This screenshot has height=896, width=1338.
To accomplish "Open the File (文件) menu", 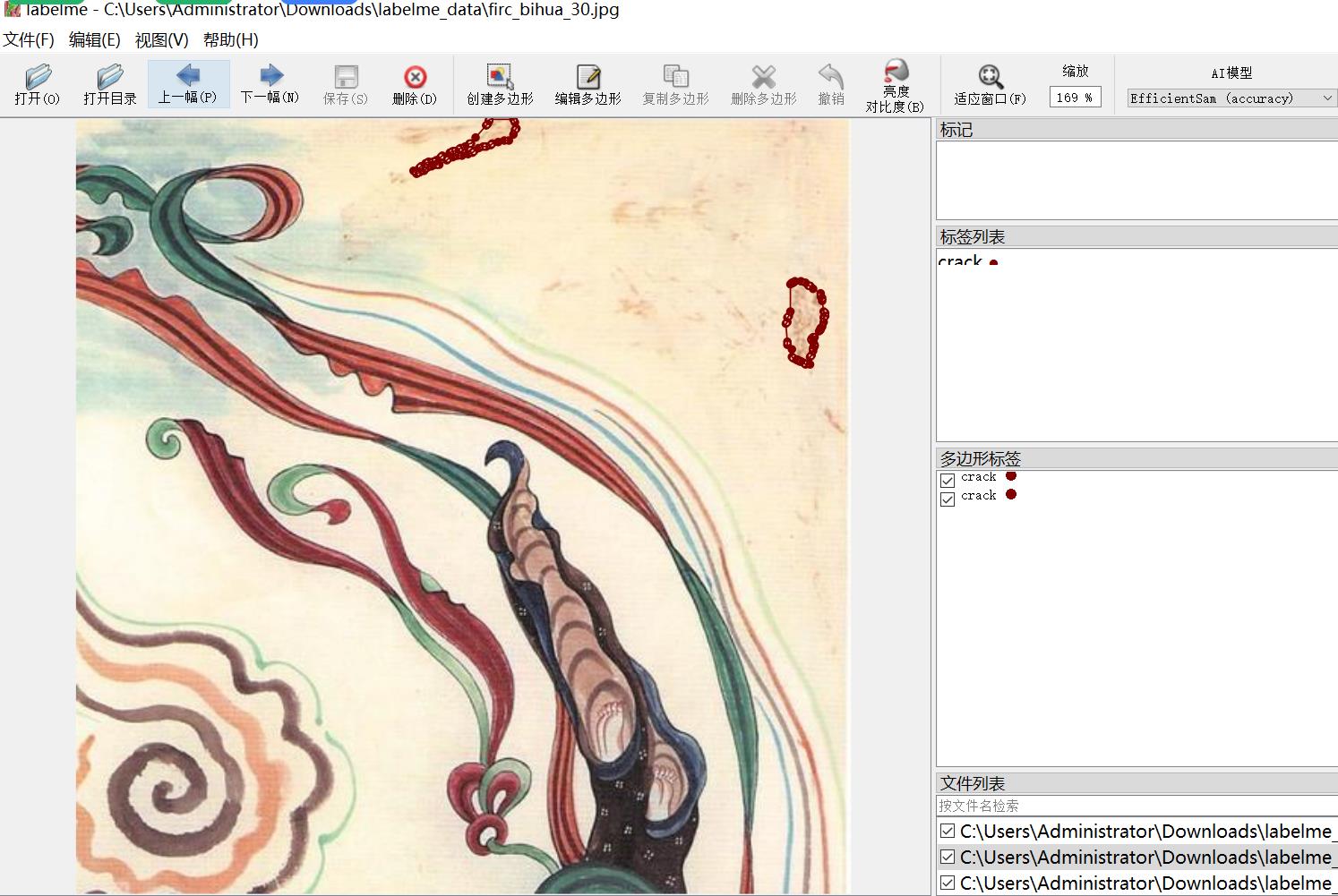I will (x=29, y=39).
